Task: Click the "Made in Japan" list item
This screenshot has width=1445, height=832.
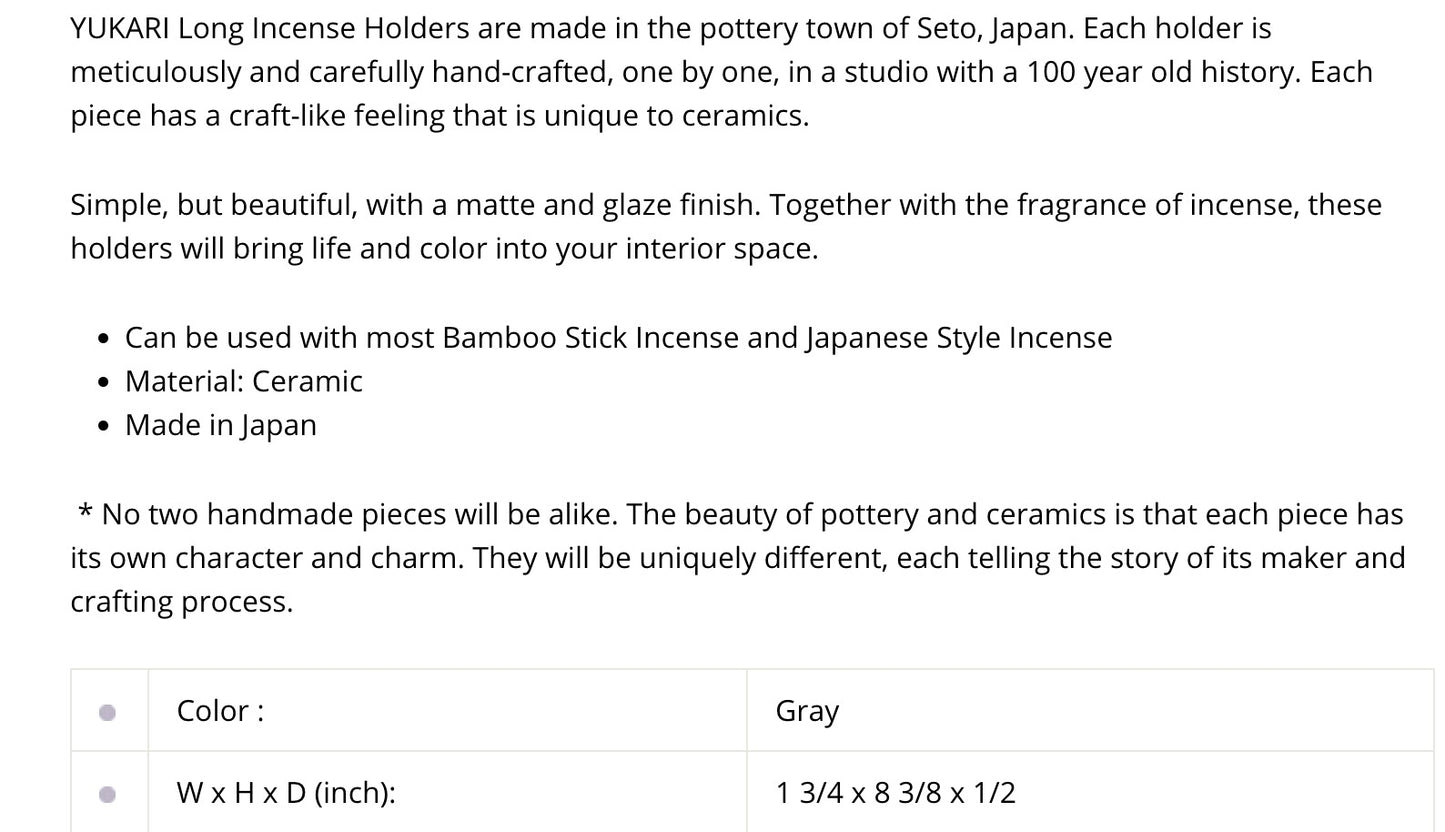Action: click(220, 425)
